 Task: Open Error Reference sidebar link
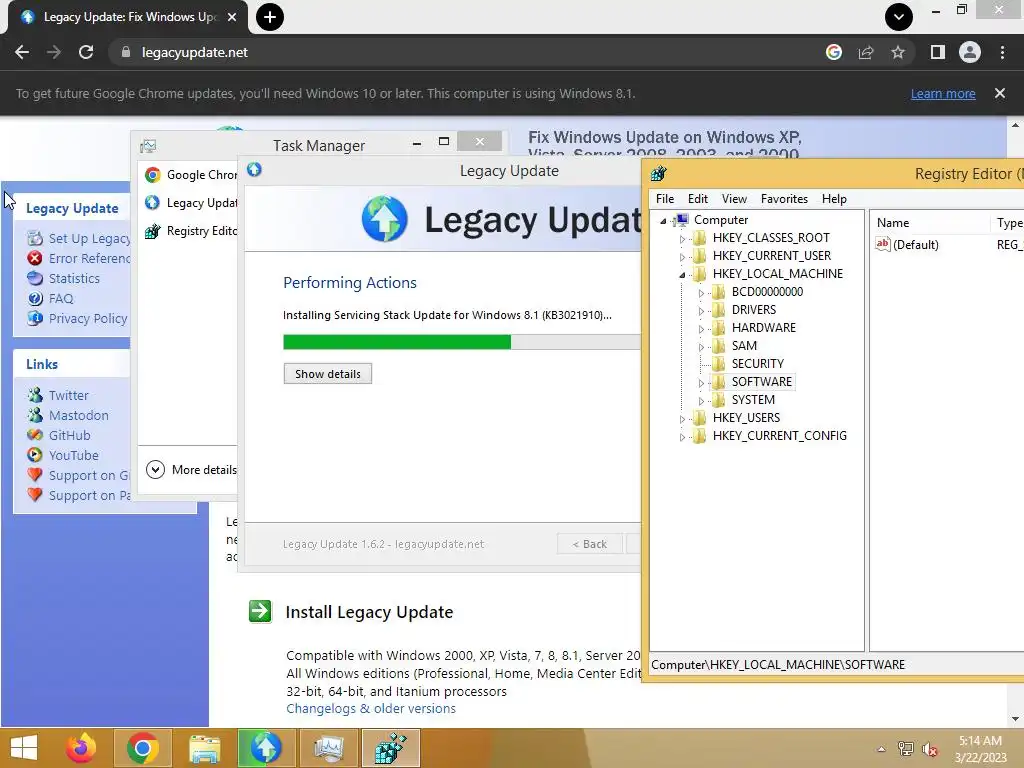point(89,258)
